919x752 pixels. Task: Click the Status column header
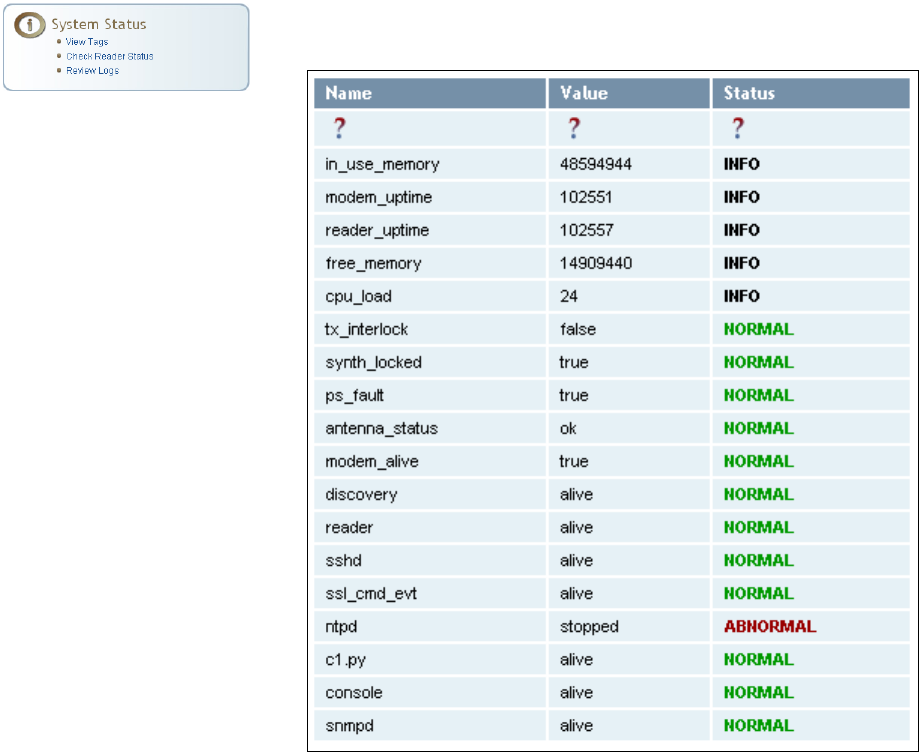pyautogui.click(x=811, y=93)
